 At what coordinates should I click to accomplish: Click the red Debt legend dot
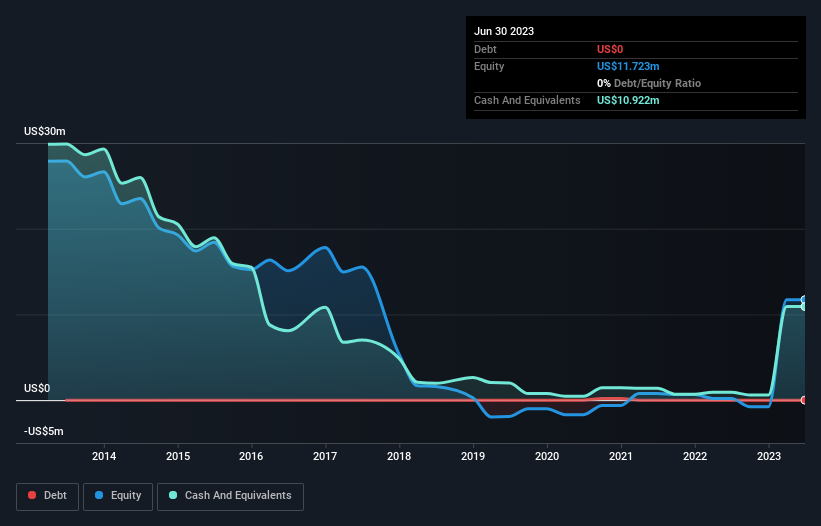[32, 495]
